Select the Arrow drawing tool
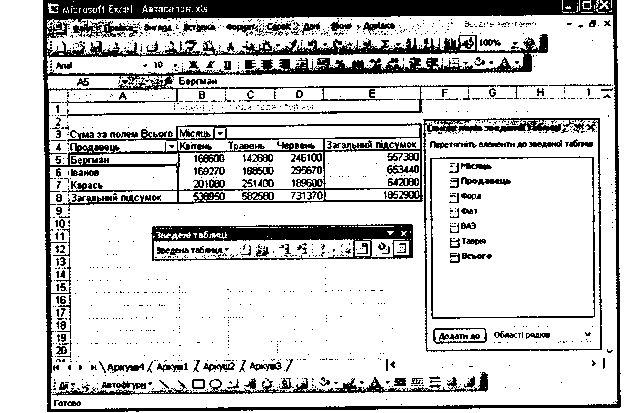This screenshot has width=638, height=413. pos(181,384)
